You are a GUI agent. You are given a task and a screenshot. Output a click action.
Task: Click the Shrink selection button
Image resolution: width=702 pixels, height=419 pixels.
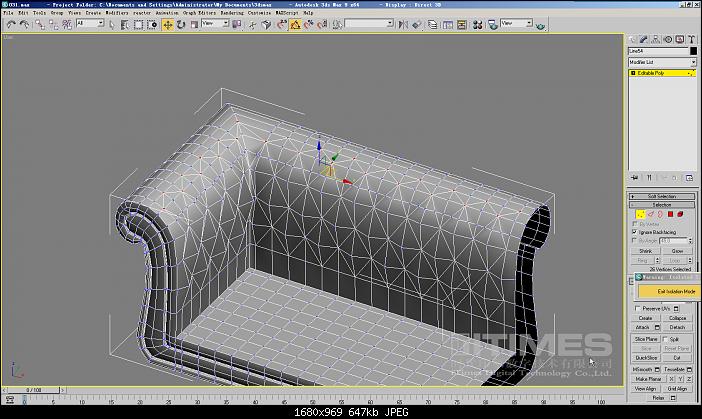point(646,251)
